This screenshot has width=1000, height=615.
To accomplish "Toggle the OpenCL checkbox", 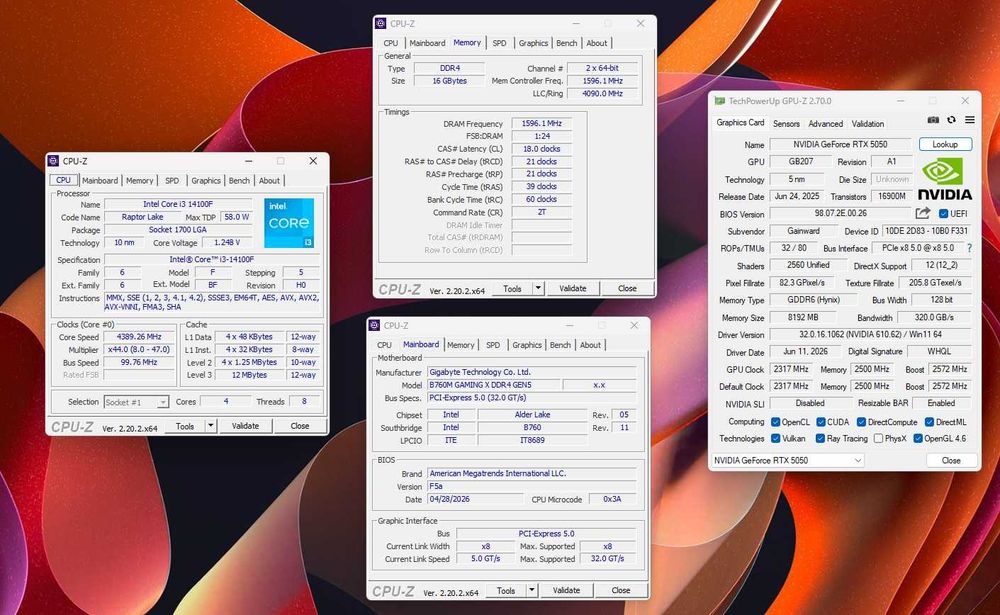I will point(776,422).
